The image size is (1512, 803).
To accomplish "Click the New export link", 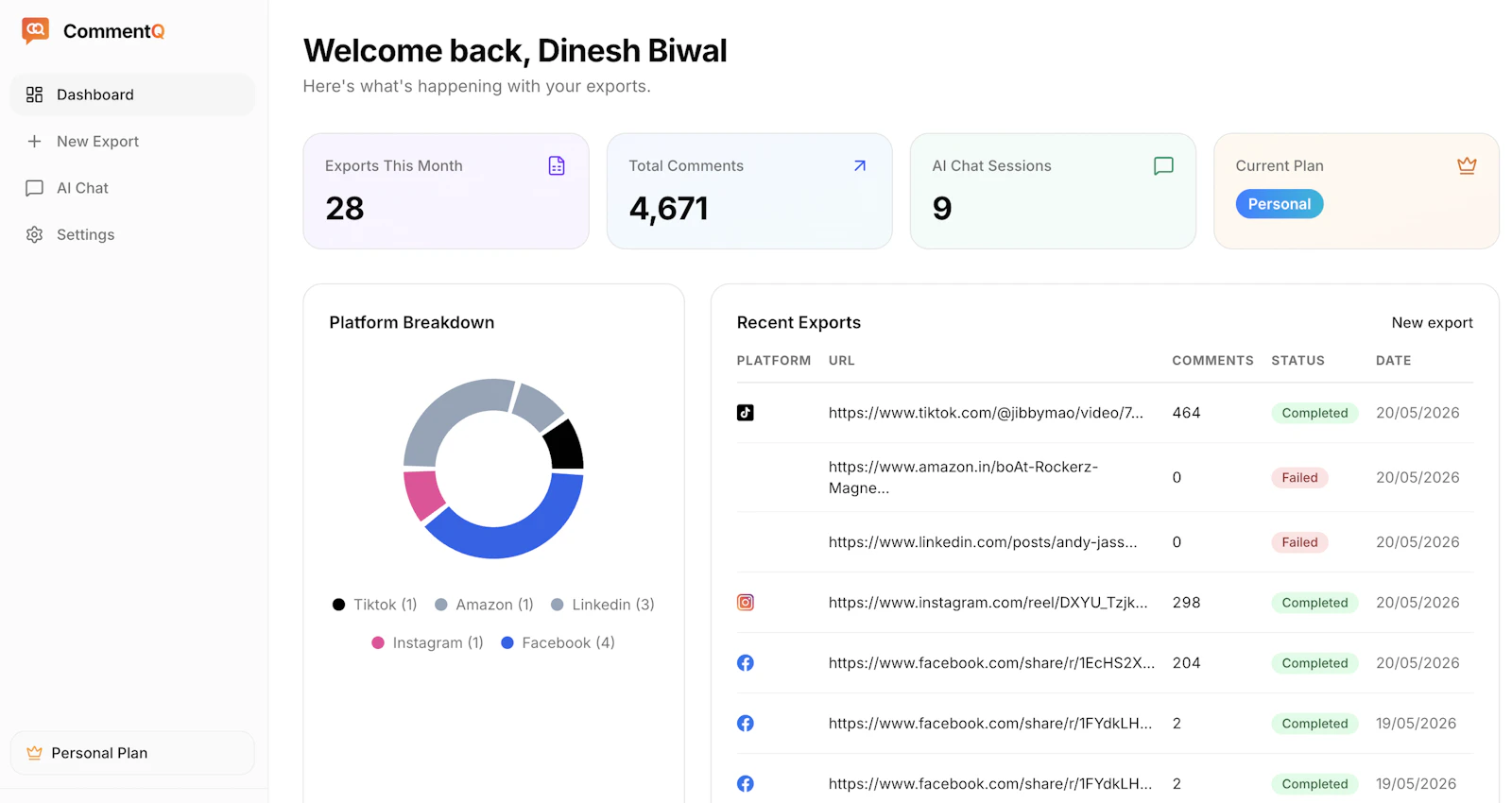I will pos(1432,323).
